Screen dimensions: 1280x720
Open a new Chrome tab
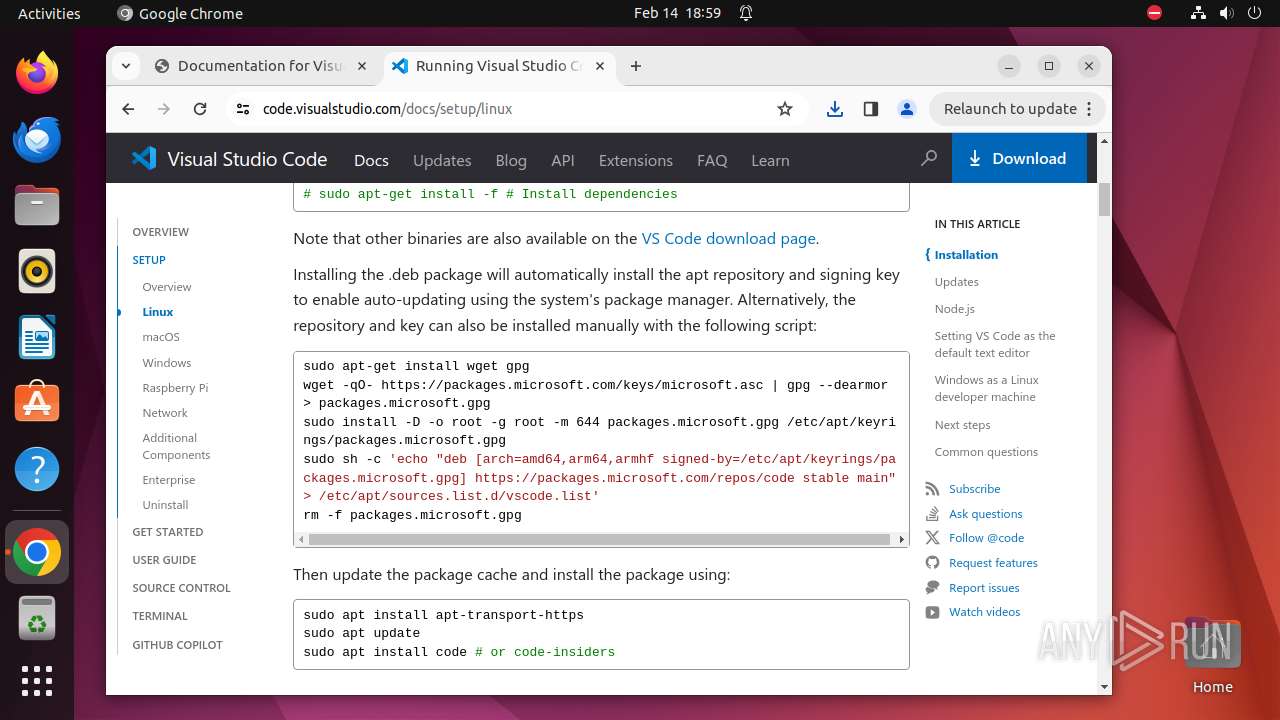636,66
